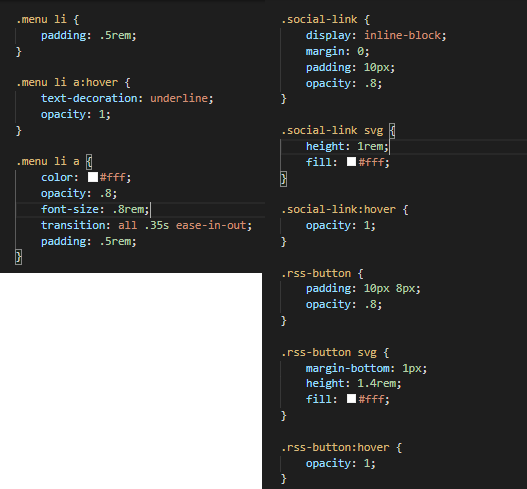This screenshot has height=489, width=527.
Task: Place cursor on ".menu li a {" selector
Action: click(54, 161)
